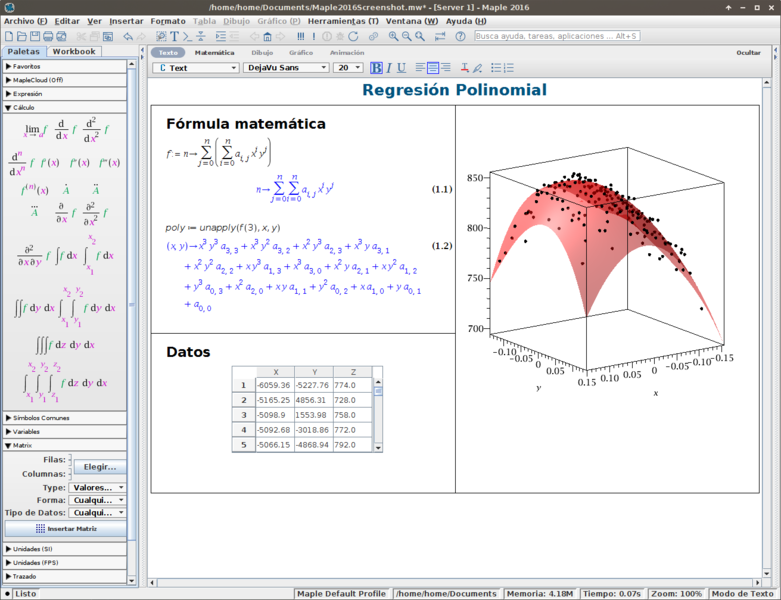Open the Herramientas menu

pyautogui.click(x=342, y=21)
